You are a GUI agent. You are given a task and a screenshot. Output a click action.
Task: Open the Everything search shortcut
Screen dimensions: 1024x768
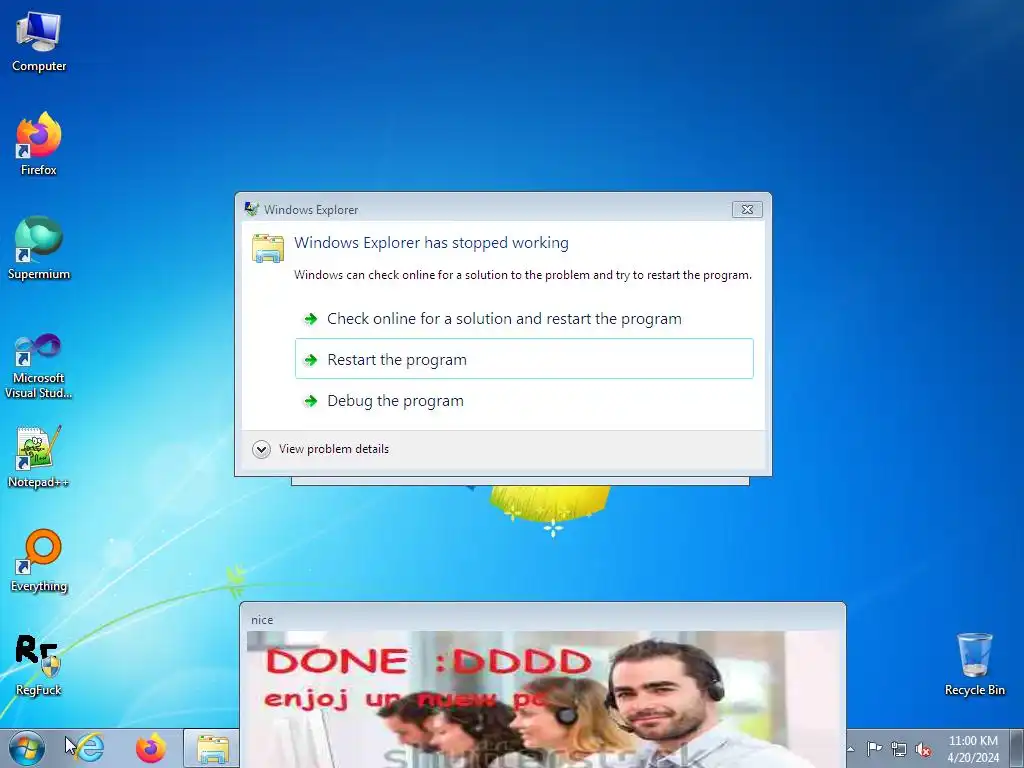39,560
